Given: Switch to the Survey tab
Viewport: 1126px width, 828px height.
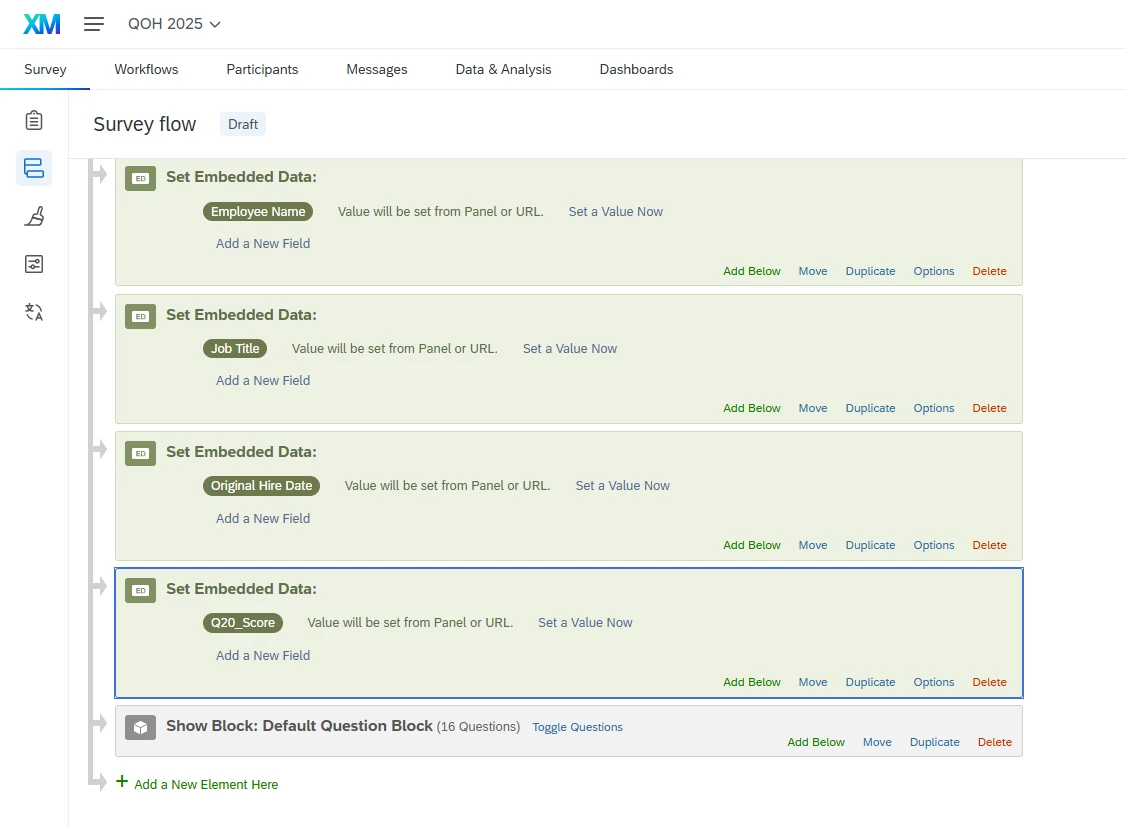Looking at the screenshot, I should [45, 69].
